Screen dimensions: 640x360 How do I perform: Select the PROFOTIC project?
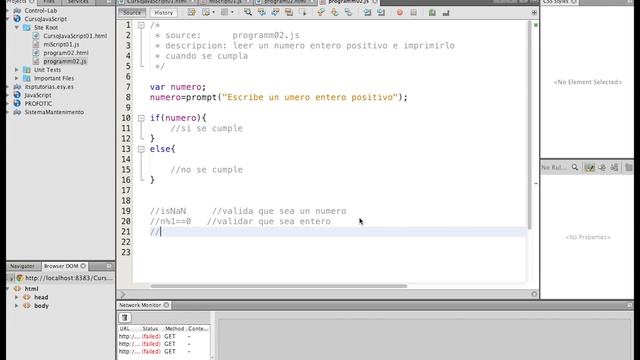tap(38, 103)
